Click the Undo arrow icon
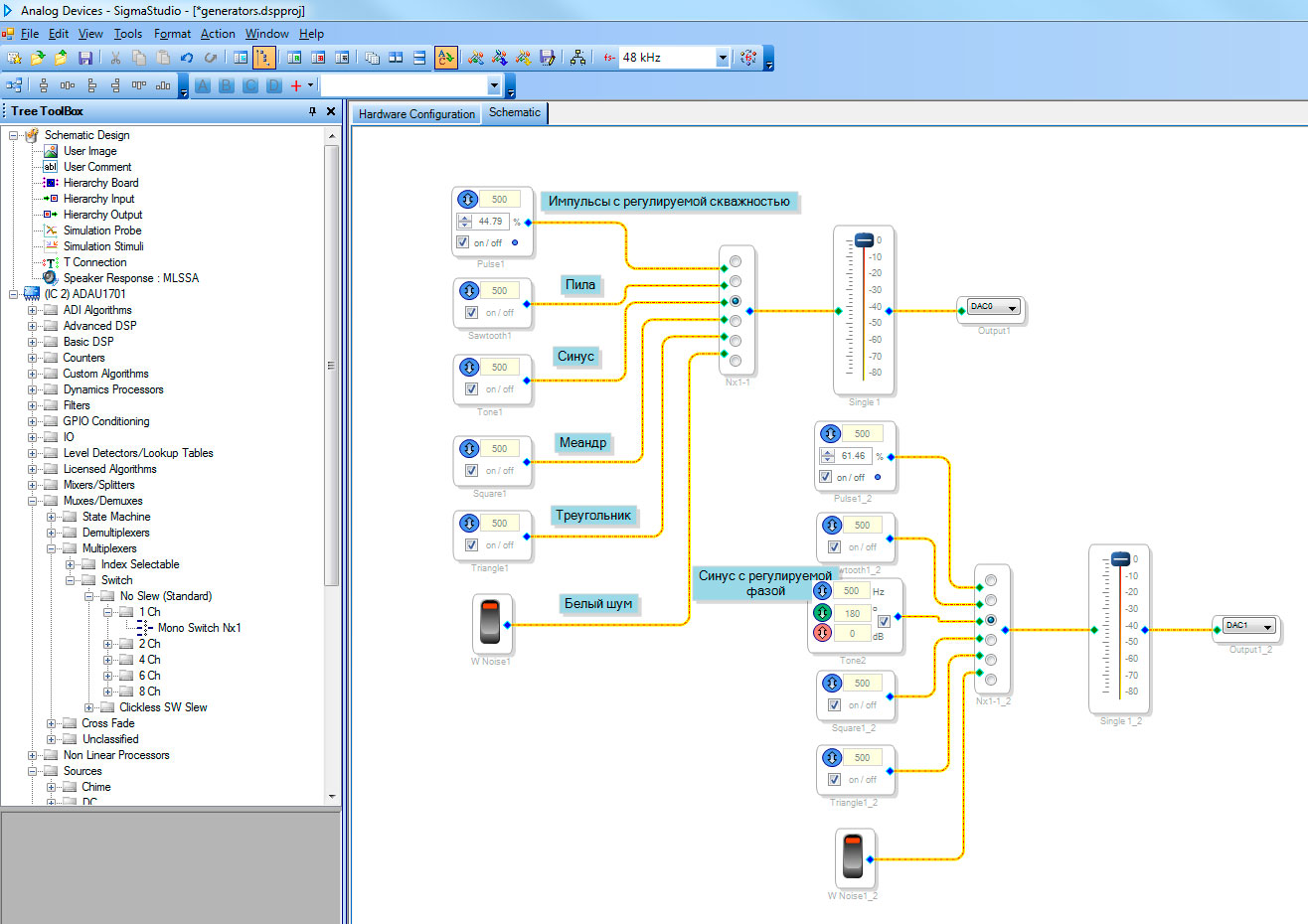This screenshot has height=924, width=1308. coord(187,58)
